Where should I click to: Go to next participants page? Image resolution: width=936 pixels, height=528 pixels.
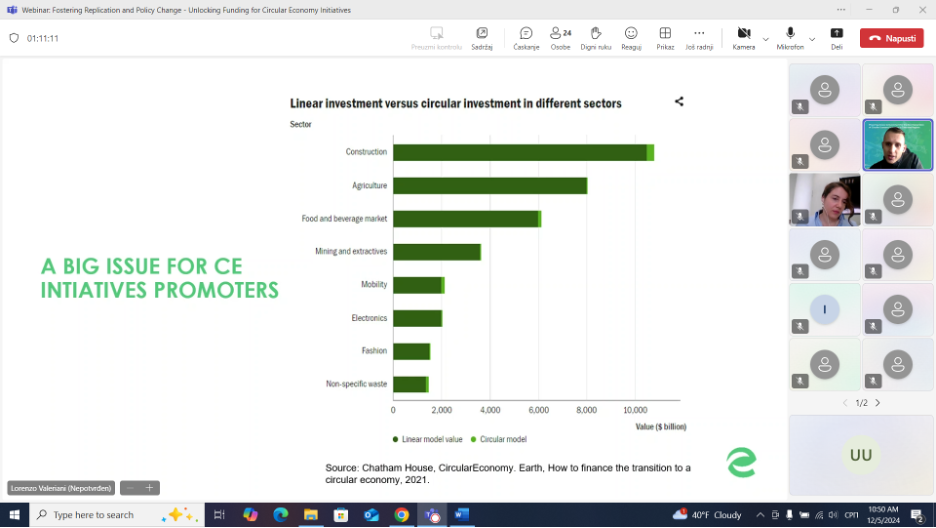tap(878, 403)
